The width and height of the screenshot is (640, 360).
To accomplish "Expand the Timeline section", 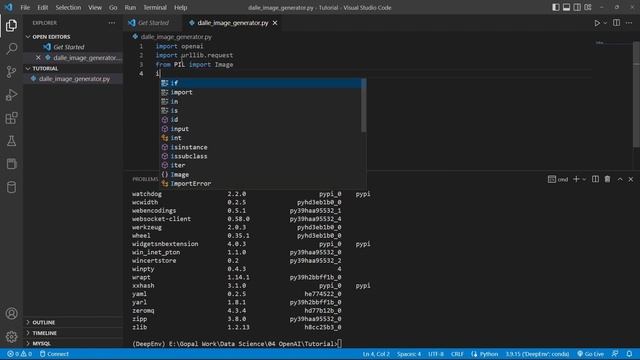I will (73, 333).
